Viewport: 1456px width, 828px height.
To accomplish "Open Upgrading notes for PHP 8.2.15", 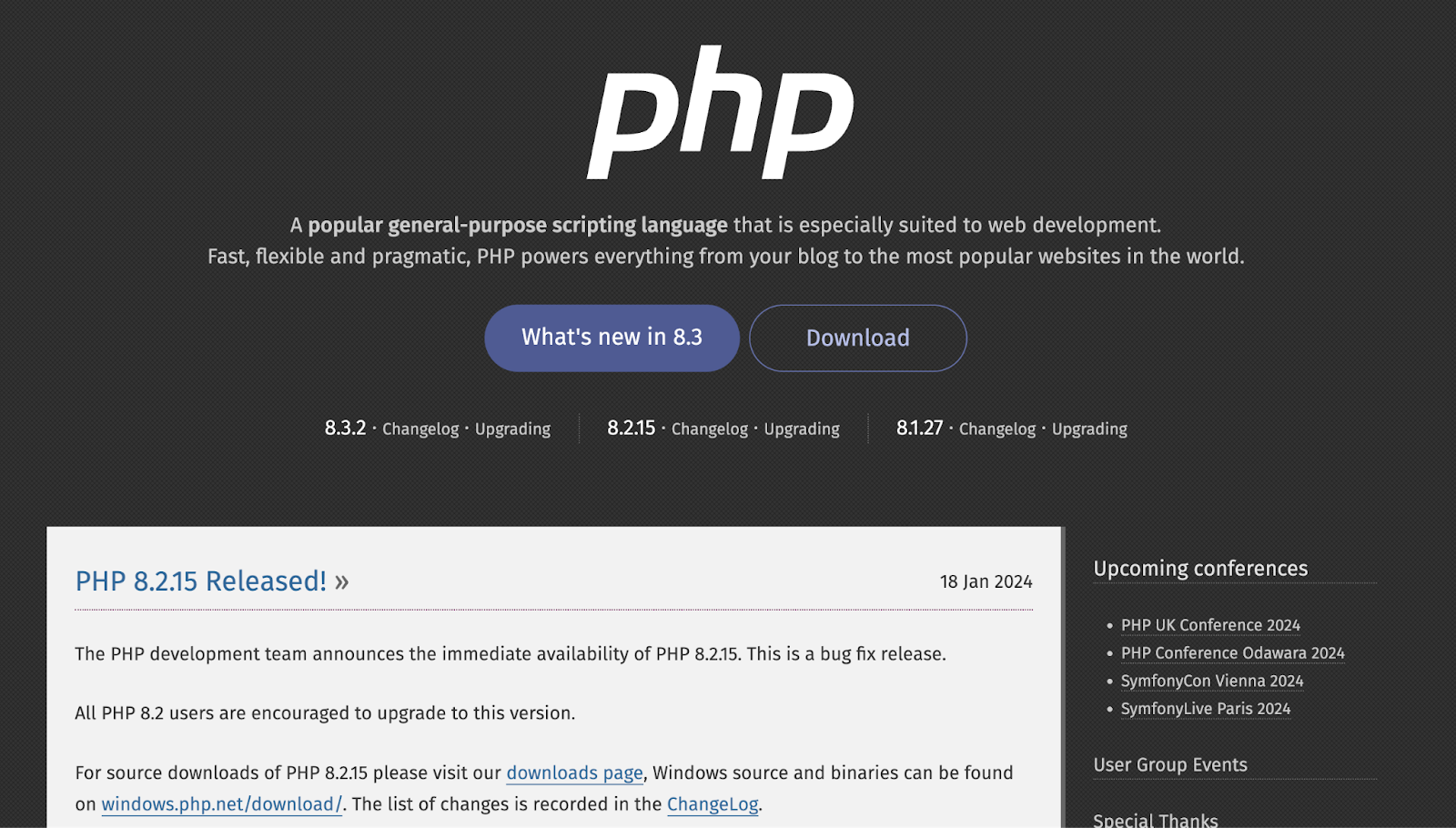I will tap(801, 429).
